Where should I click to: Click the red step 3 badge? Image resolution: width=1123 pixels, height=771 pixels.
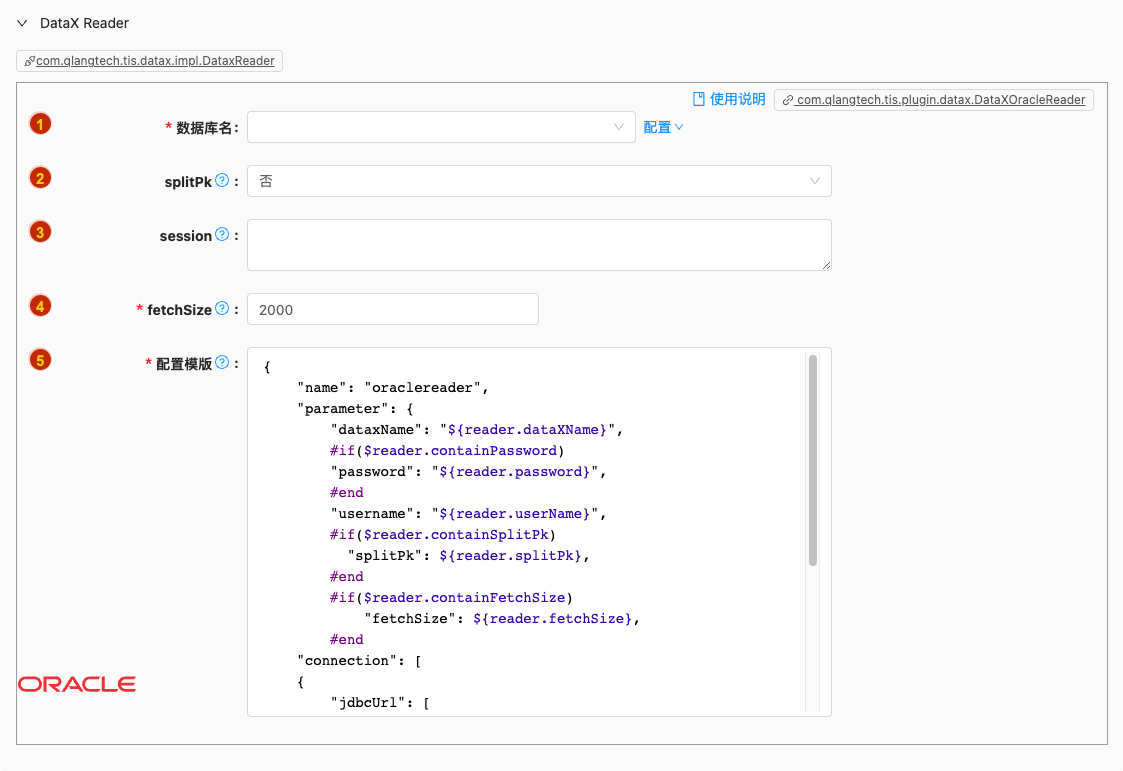coord(40,232)
